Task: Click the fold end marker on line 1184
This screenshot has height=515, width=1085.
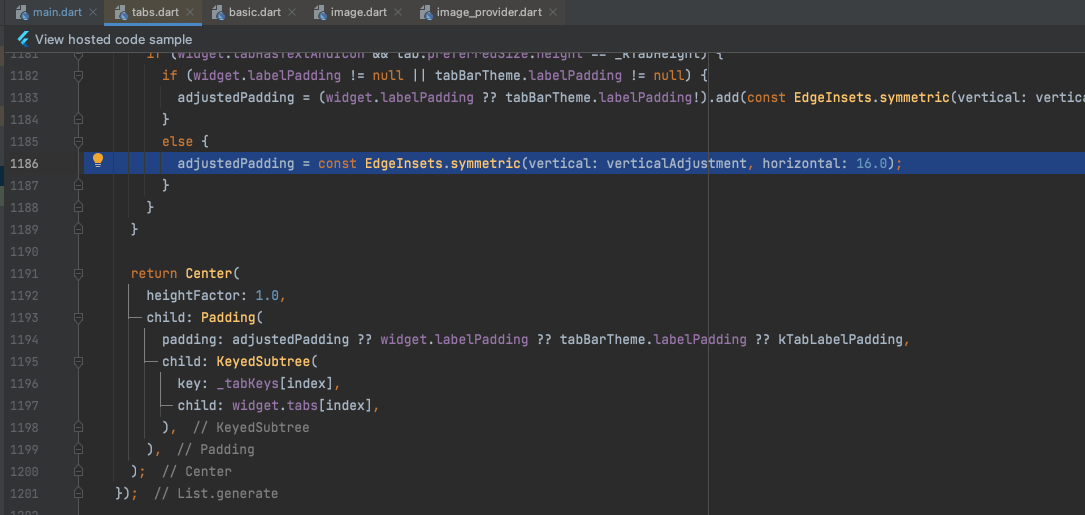Action: coord(78,120)
